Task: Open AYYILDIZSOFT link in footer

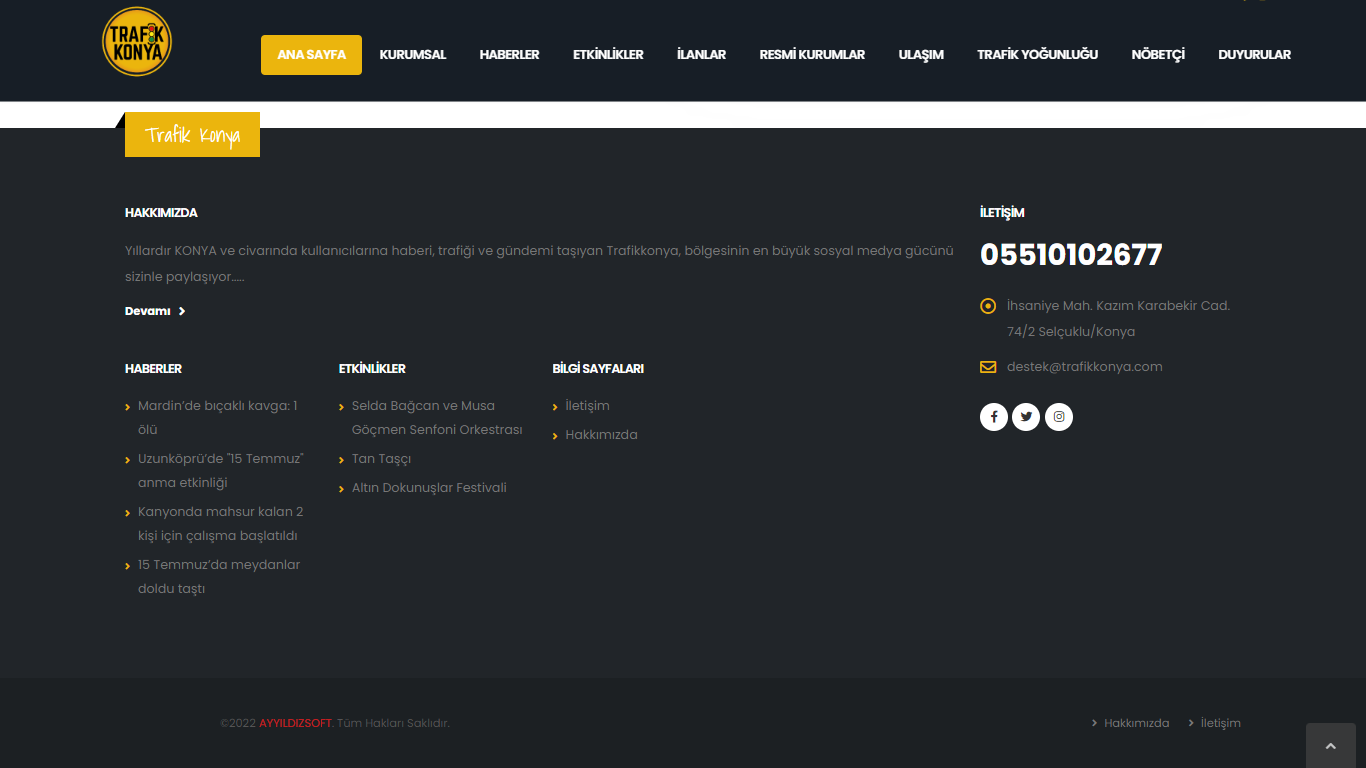Action: pyautogui.click(x=295, y=723)
